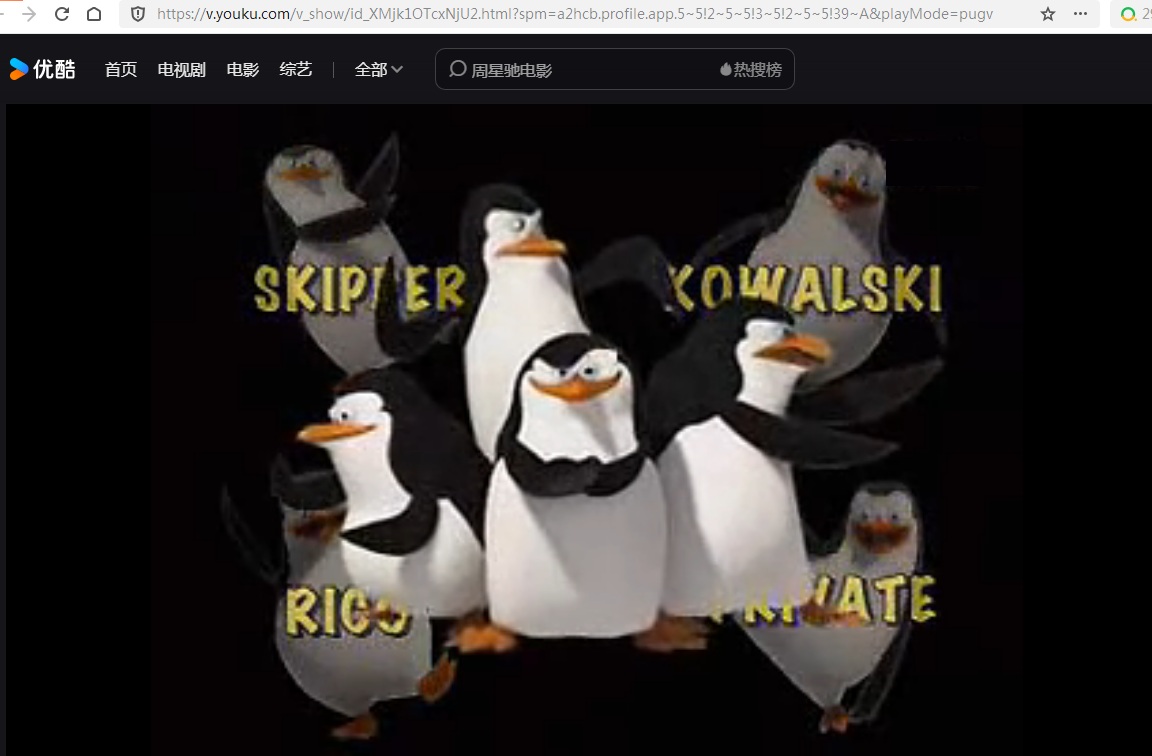Click the green circle extension icon
The width and height of the screenshot is (1152, 756).
point(1128,14)
